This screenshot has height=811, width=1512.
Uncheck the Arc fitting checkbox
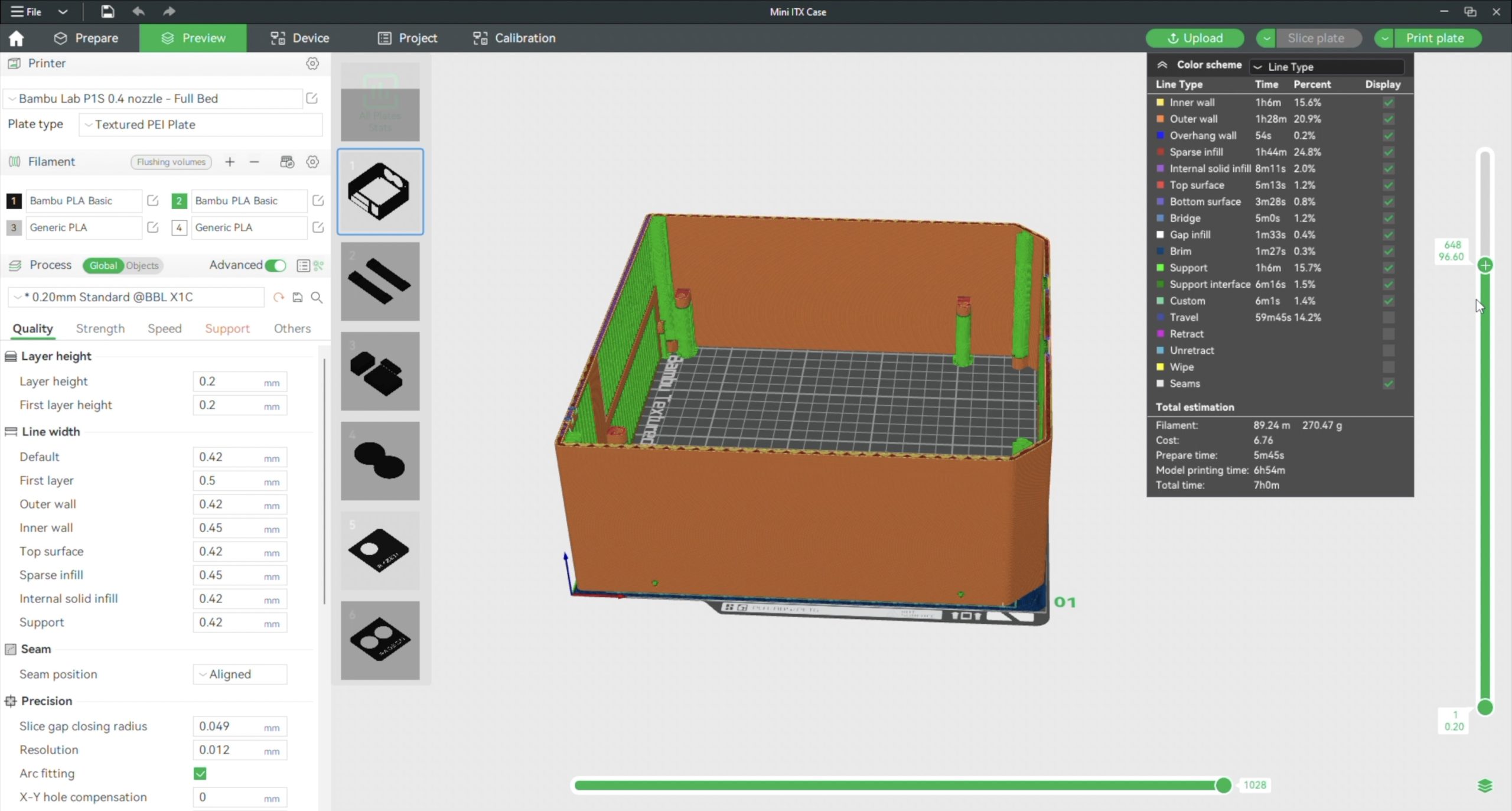pos(200,773)
